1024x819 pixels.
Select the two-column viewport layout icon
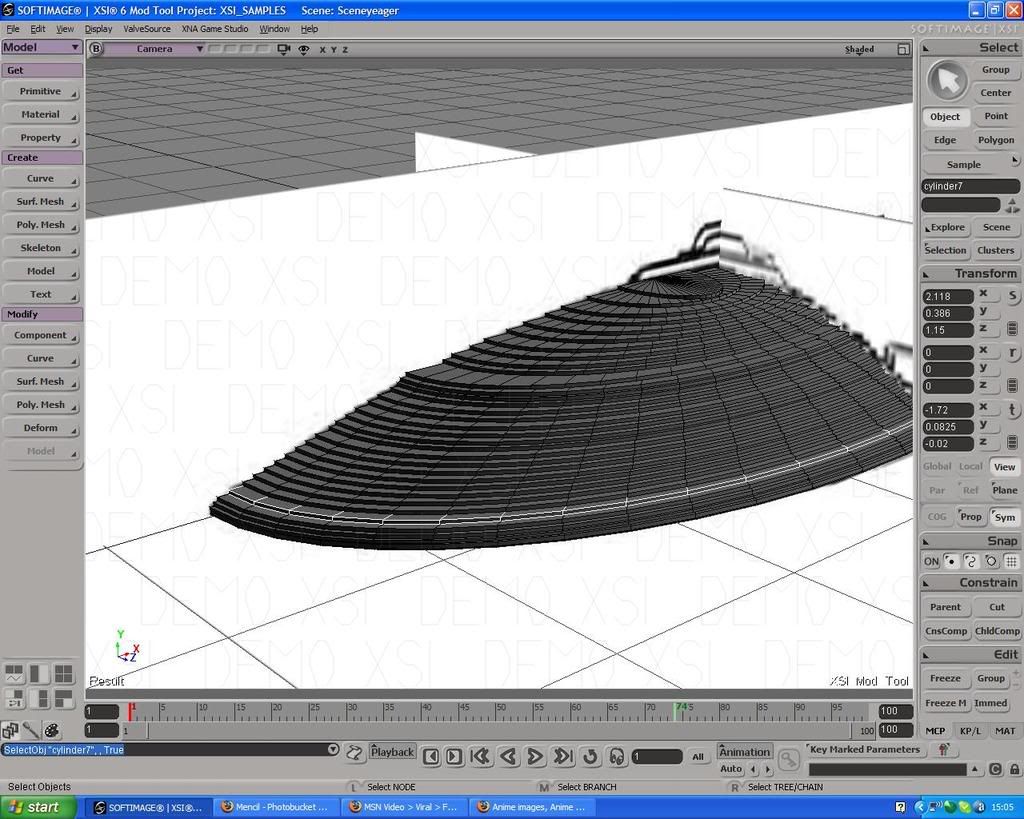tap(39, 673)
